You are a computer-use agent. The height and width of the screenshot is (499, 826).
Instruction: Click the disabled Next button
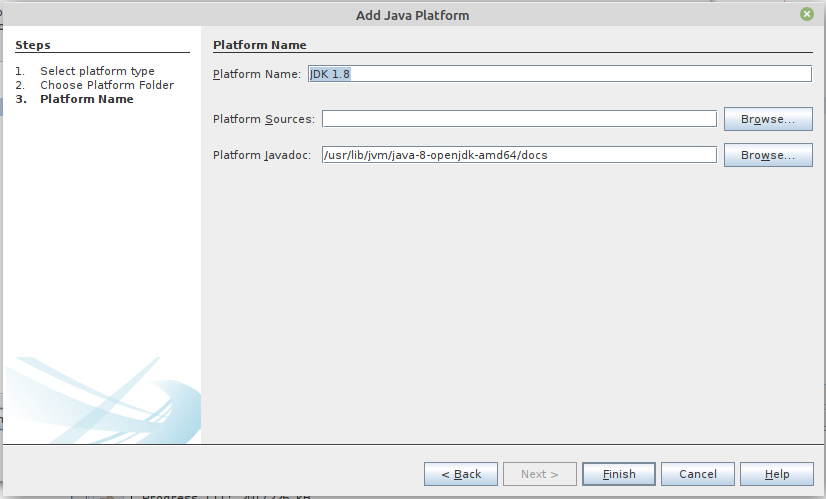click(540, 474)
